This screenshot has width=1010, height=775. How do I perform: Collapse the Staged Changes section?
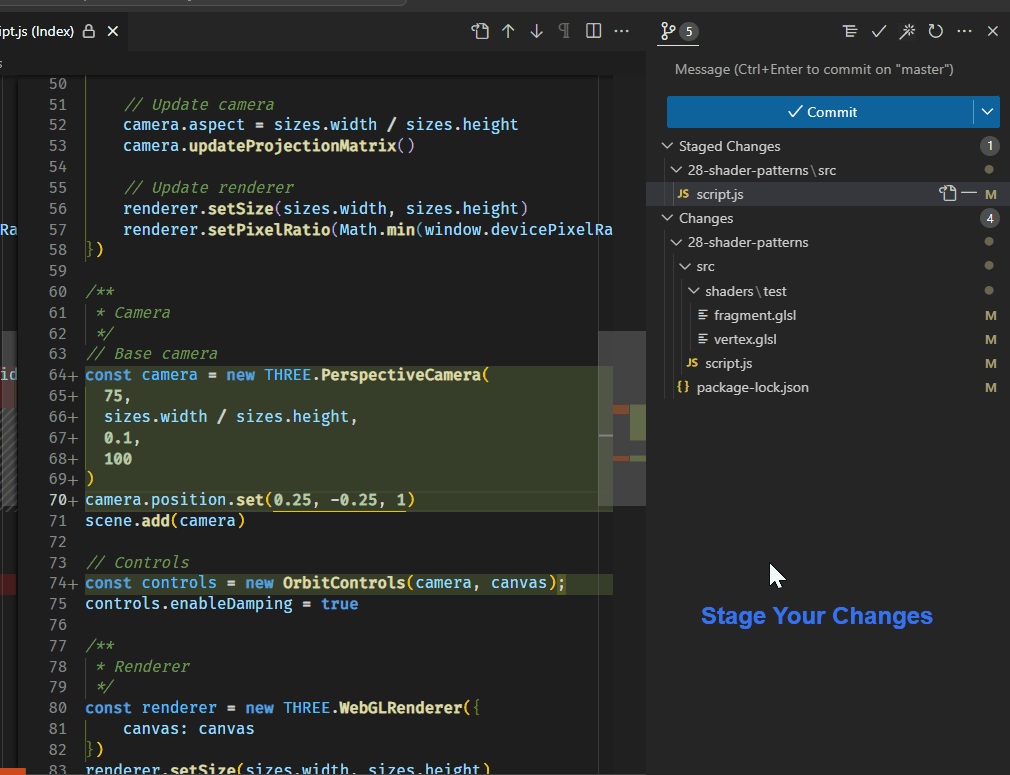click(x=667, y=146)
